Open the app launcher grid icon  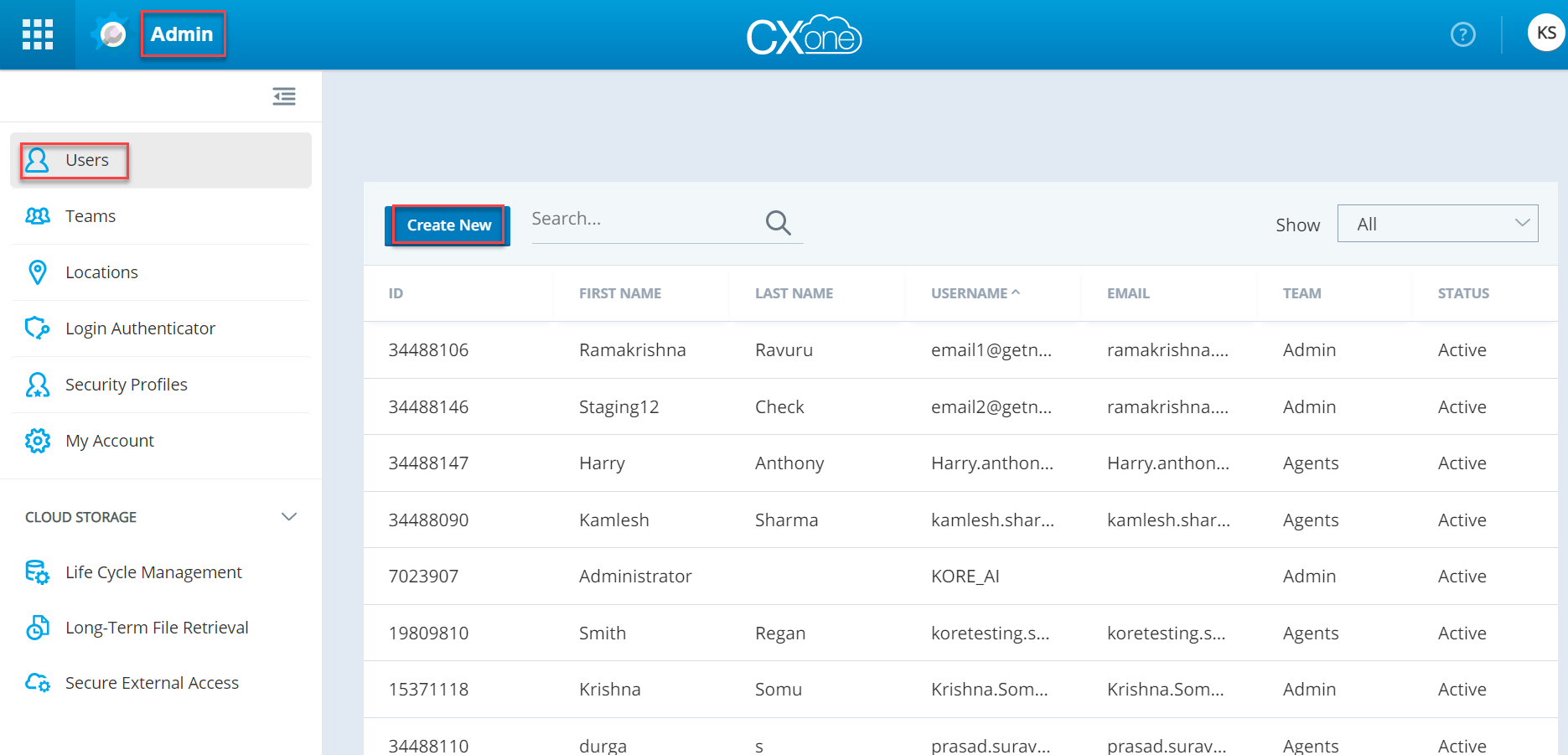(38, 34)
